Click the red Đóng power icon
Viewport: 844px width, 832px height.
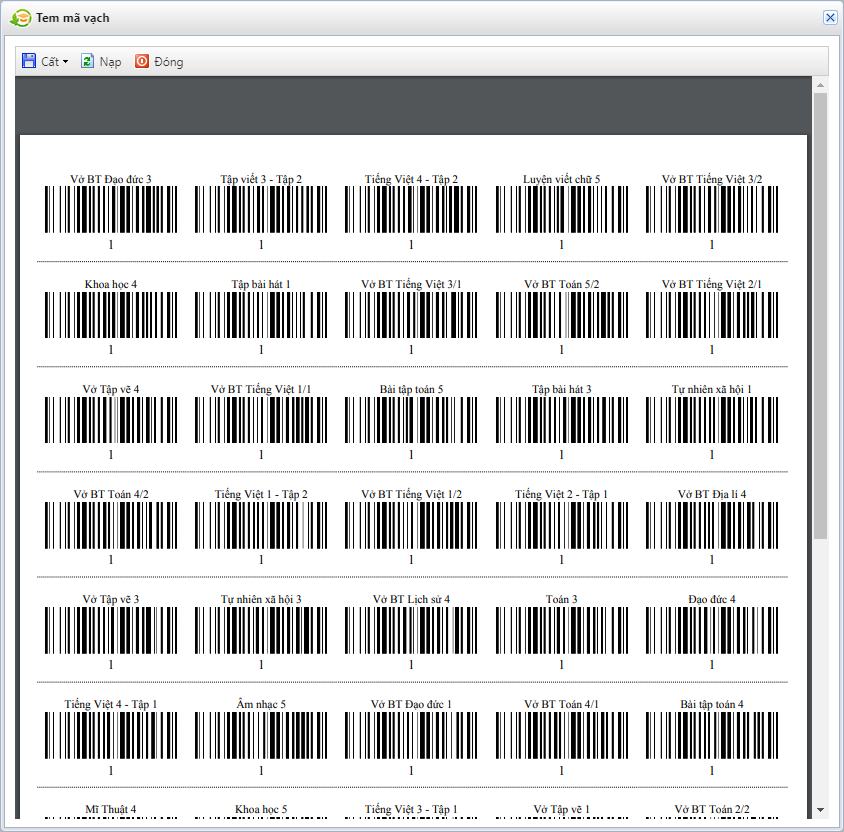tap(142, 61)
